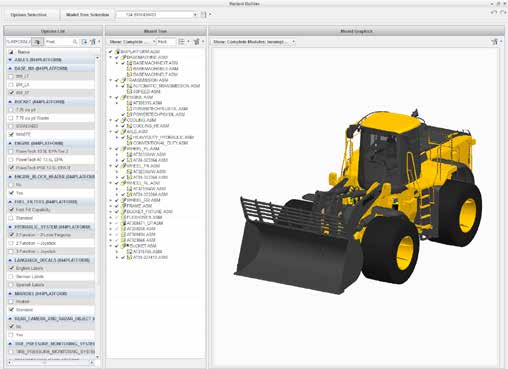Switch to the Model Tree Selection tab
The image size is (508, 369).
click(x=87, y=15)
